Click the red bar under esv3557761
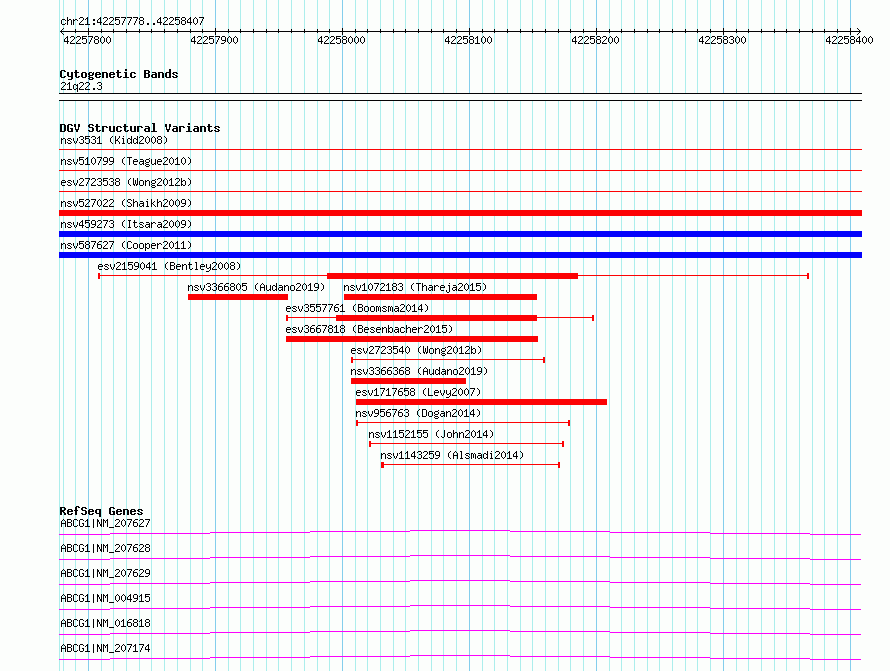 [x=436, y=318]
